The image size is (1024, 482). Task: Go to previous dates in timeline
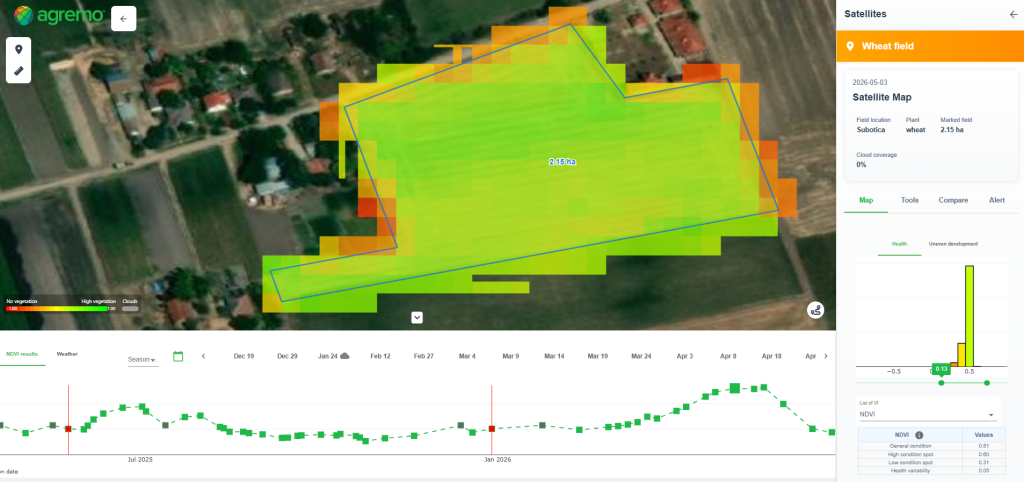(204, 356)
